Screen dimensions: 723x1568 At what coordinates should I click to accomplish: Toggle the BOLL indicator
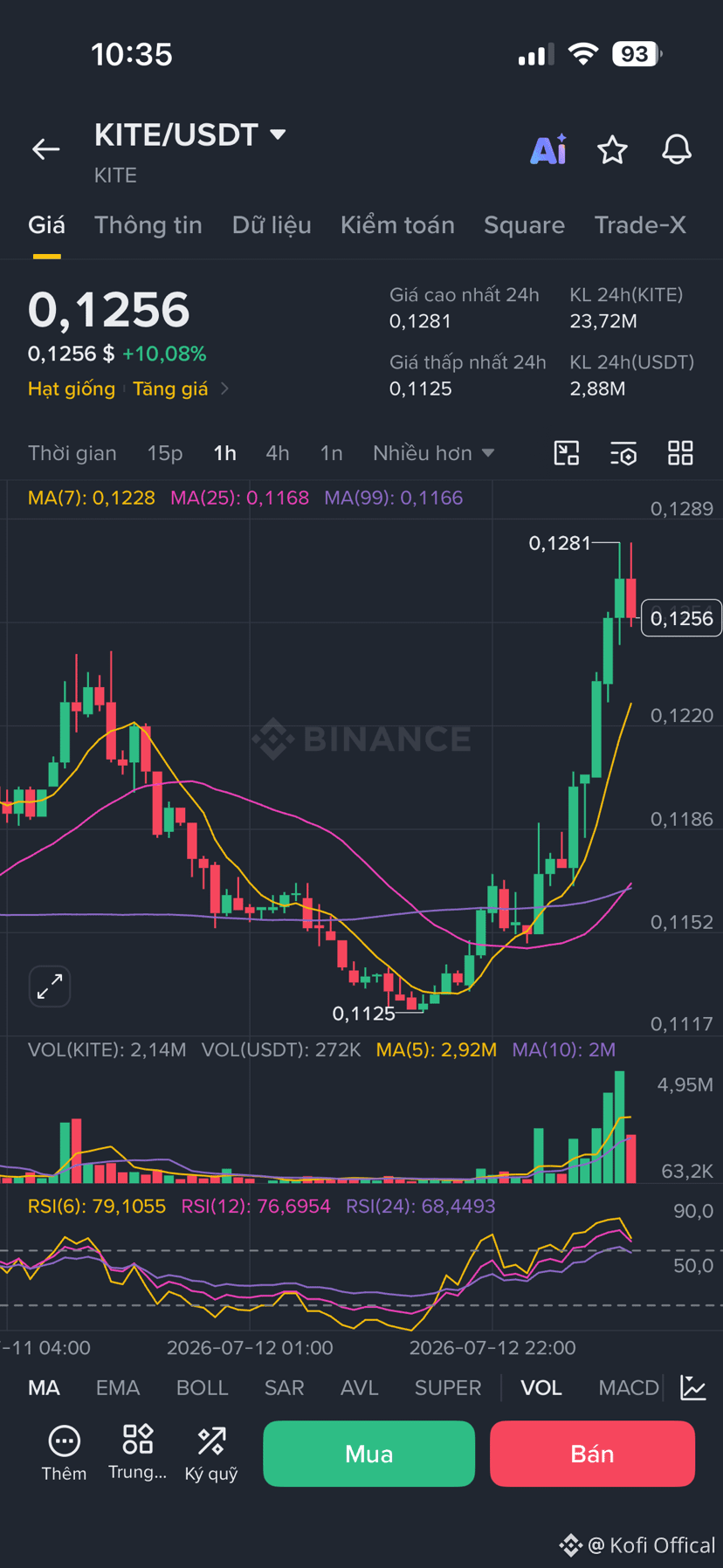tap(202, 1387)
